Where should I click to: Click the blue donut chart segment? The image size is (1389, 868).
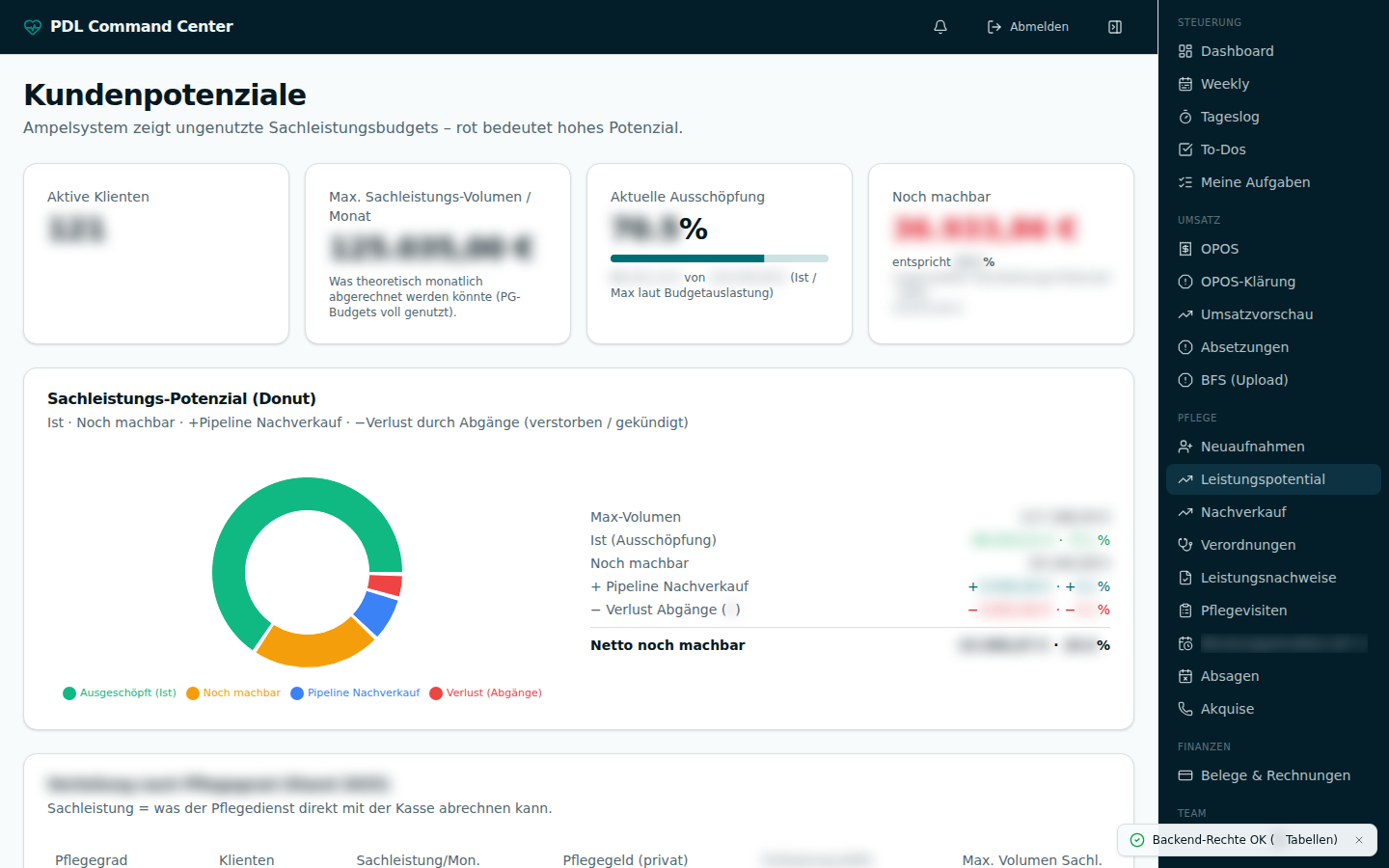pos(378,611)
